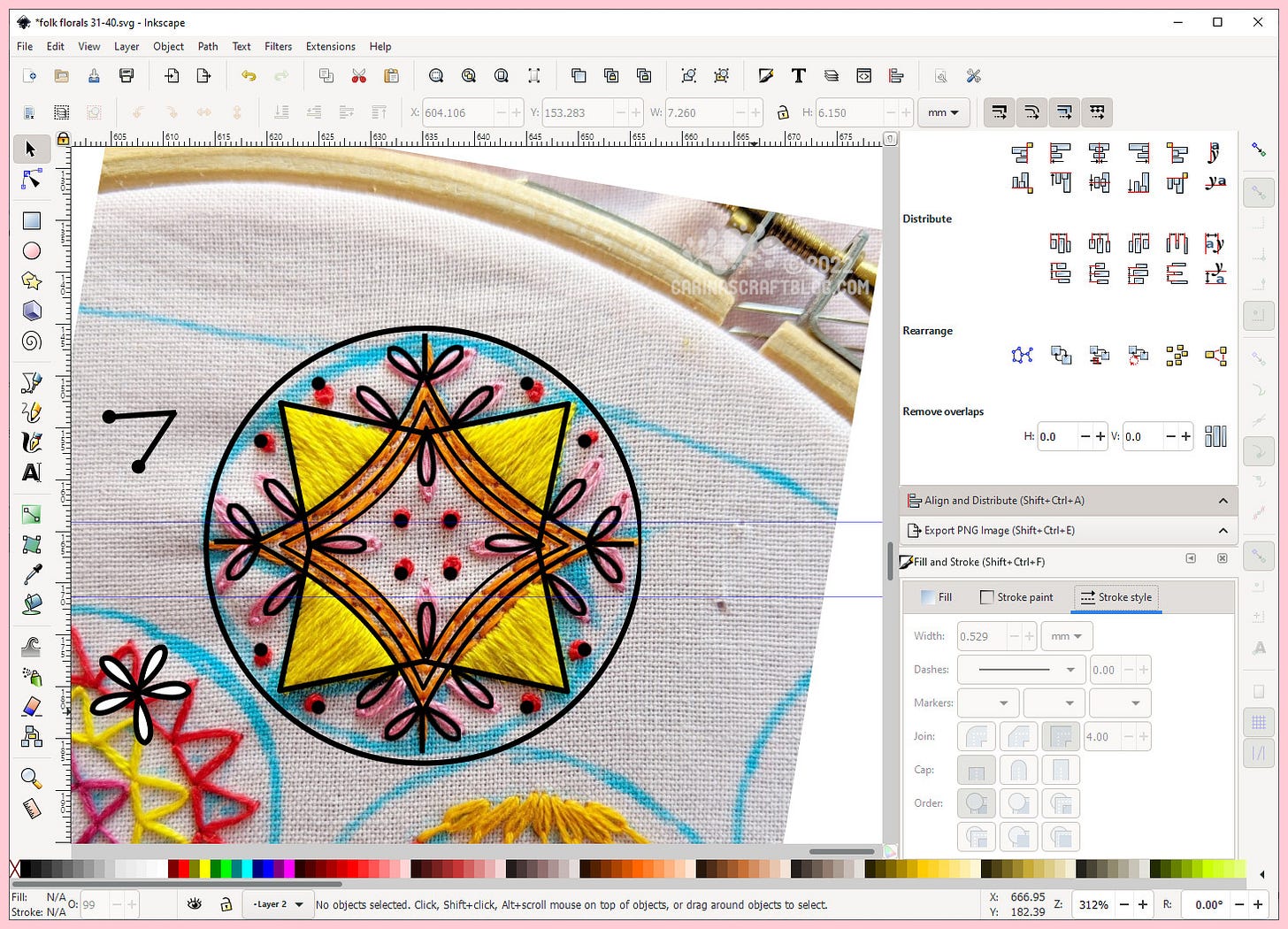
Task: Pick the Star and polygon tool
Action: coord(31,281)
